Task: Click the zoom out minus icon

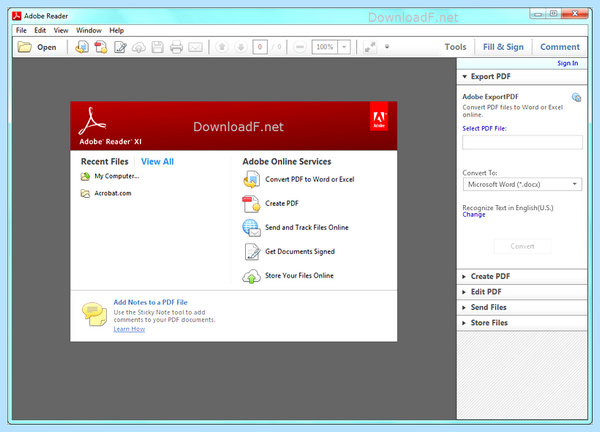Action: [300, 47]
